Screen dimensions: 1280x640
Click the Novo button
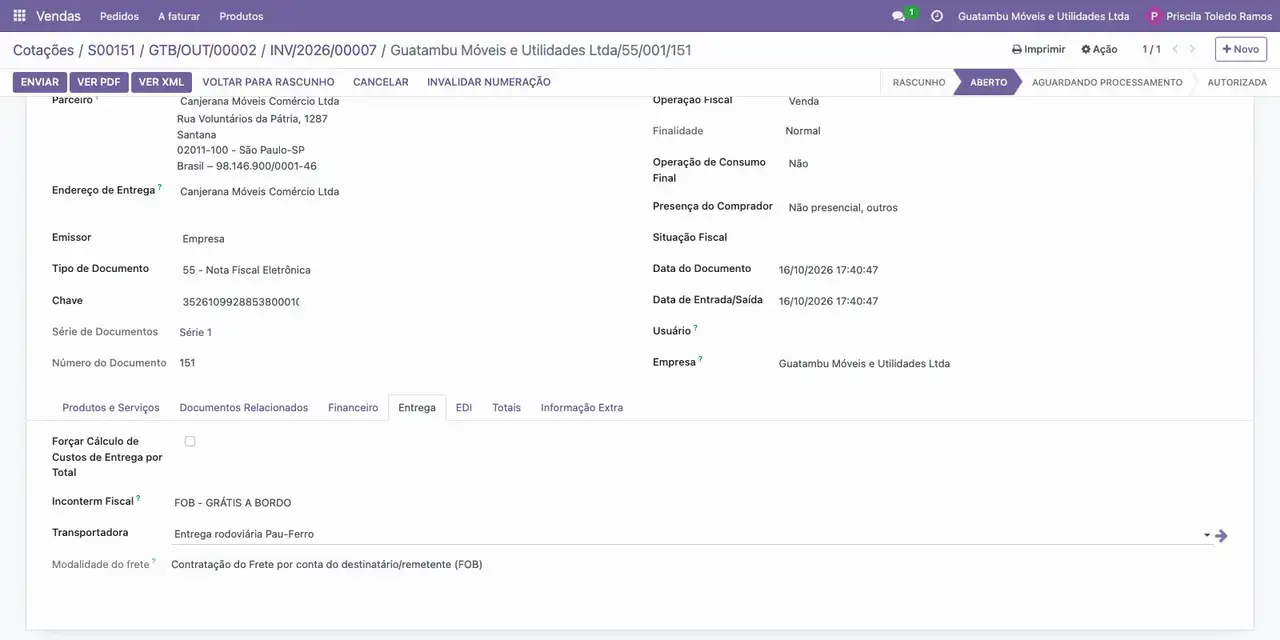(1241, 49)
